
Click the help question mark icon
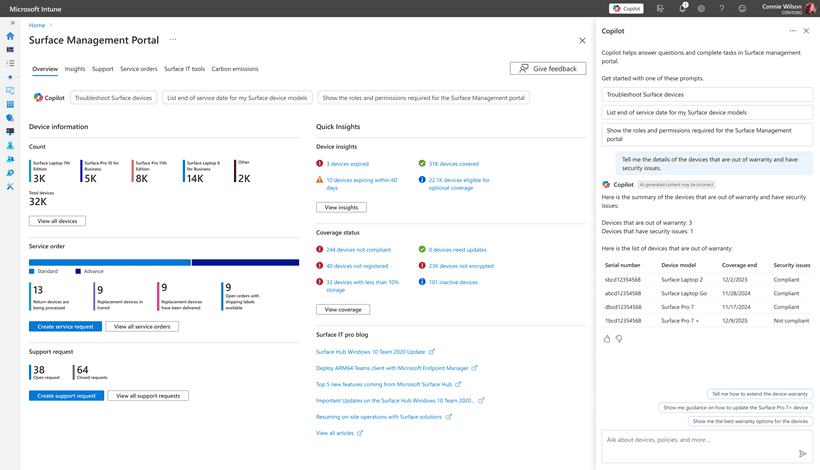[x=722, y=8]
